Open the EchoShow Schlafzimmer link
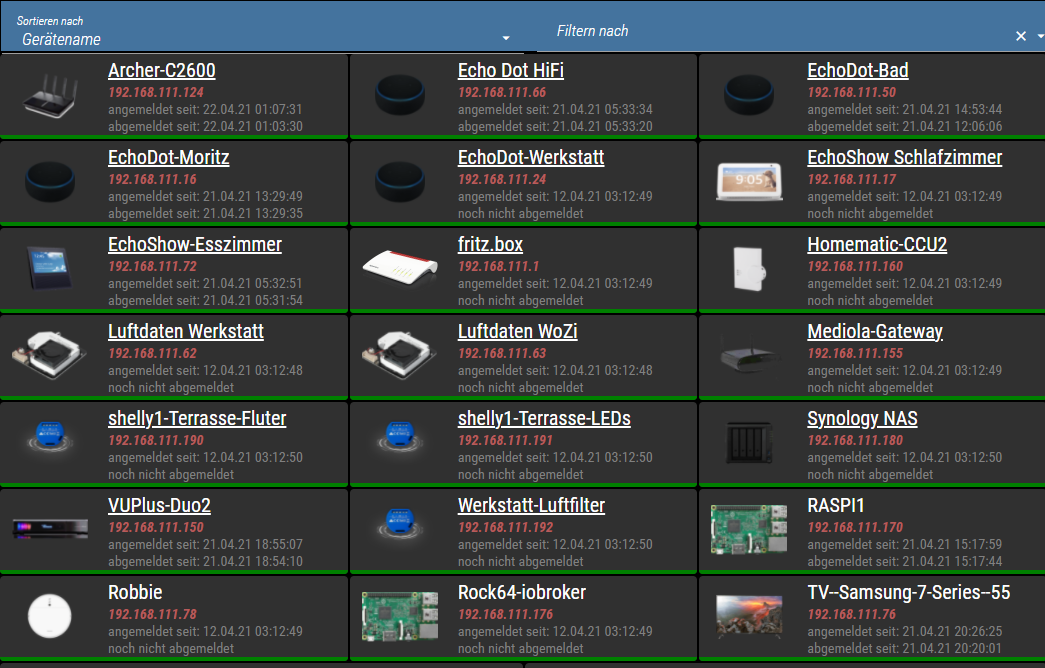 point(904,157)
